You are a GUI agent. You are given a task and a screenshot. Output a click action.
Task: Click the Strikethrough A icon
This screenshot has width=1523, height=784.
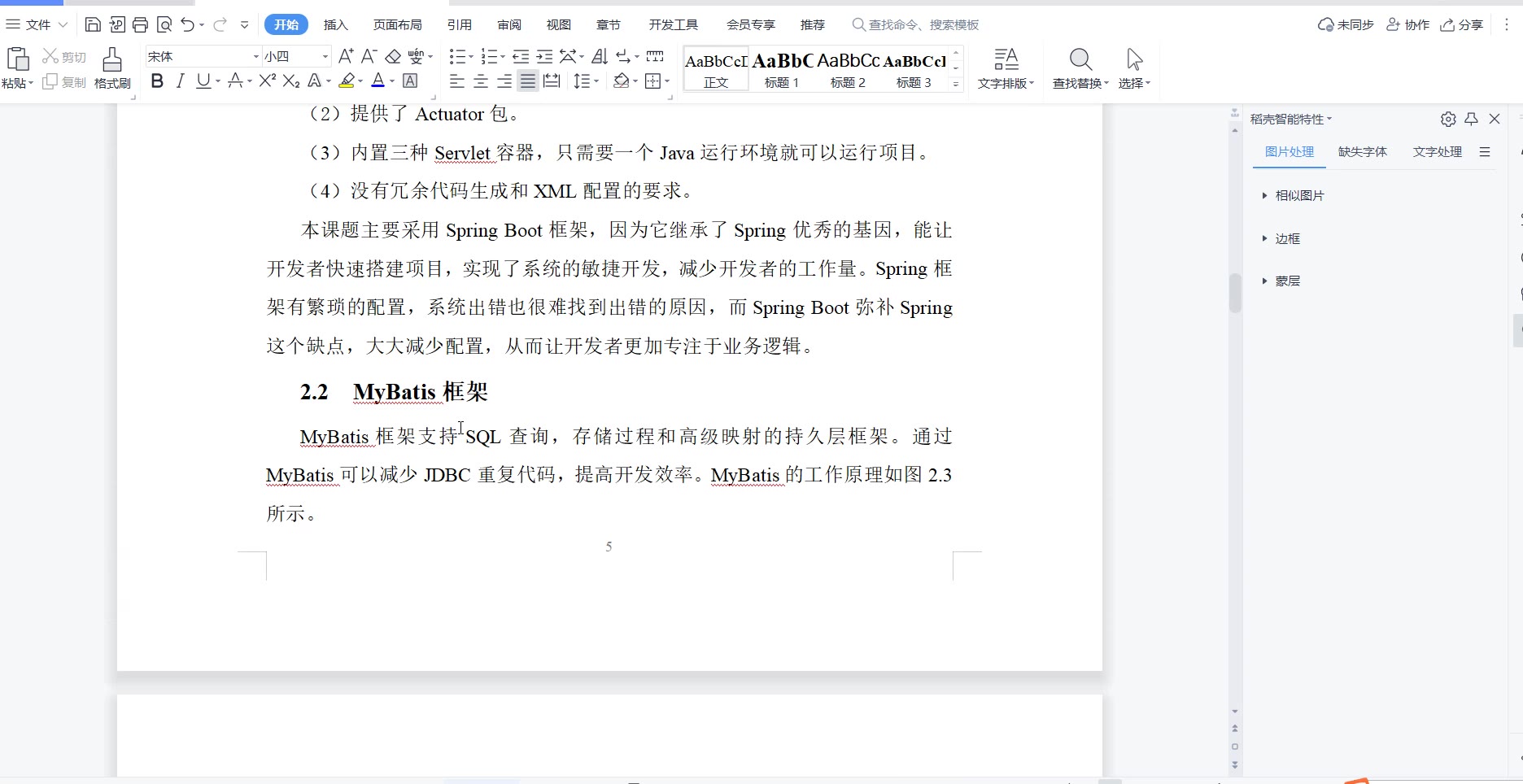point(235,81)
